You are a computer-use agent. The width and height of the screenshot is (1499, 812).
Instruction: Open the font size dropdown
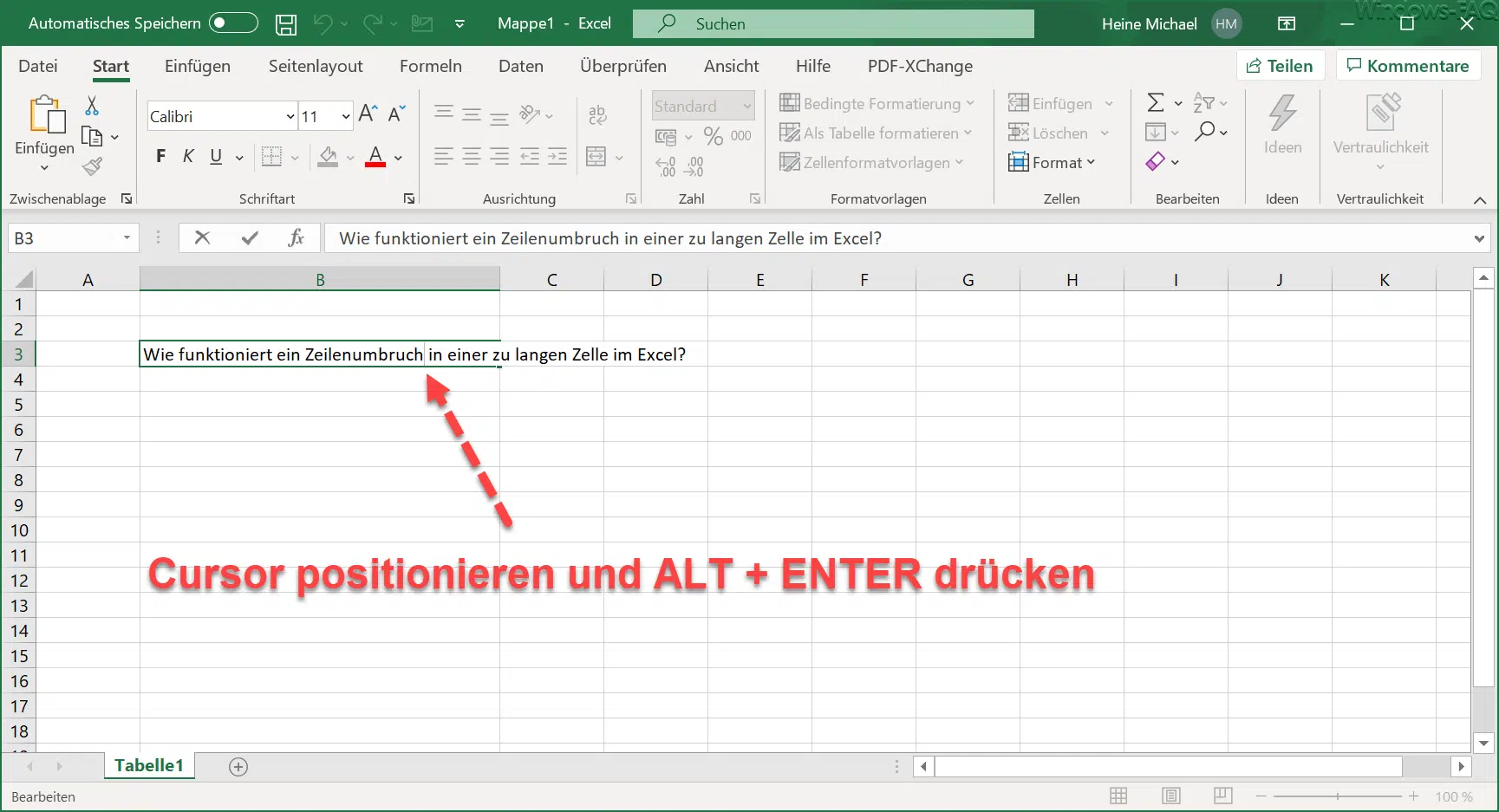point(346,116)
